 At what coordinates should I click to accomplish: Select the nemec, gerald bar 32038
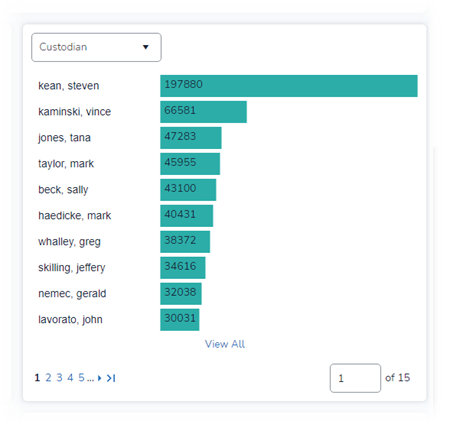pyautogui.click(x=181, y=294)
